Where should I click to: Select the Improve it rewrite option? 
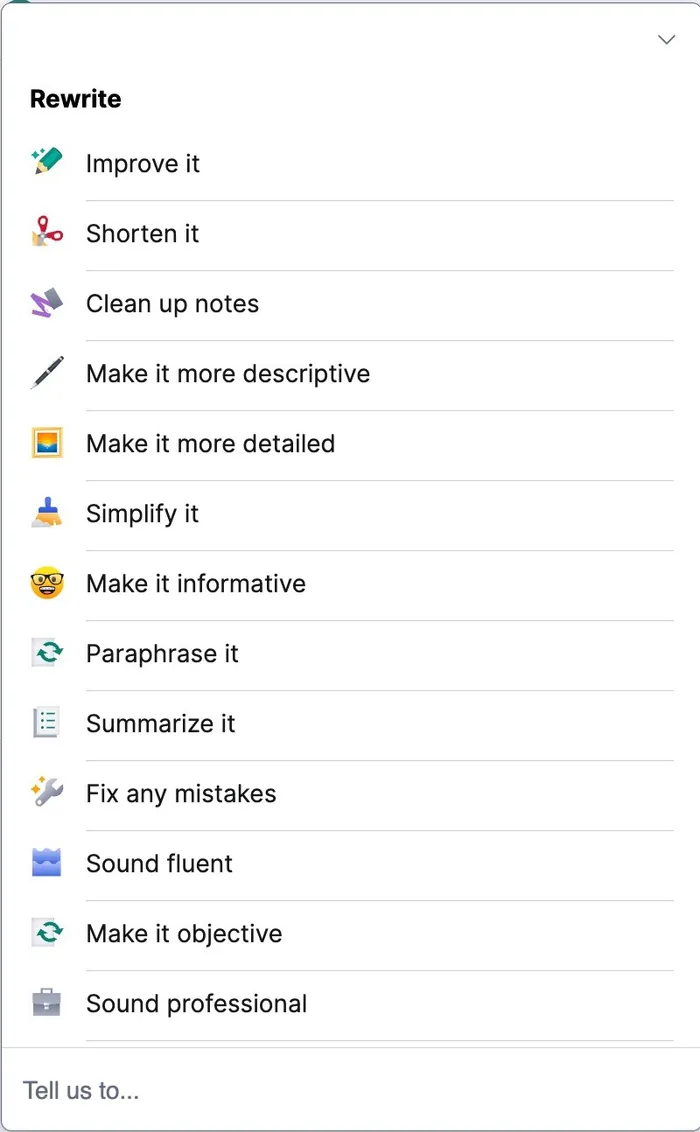click(143, 164)
